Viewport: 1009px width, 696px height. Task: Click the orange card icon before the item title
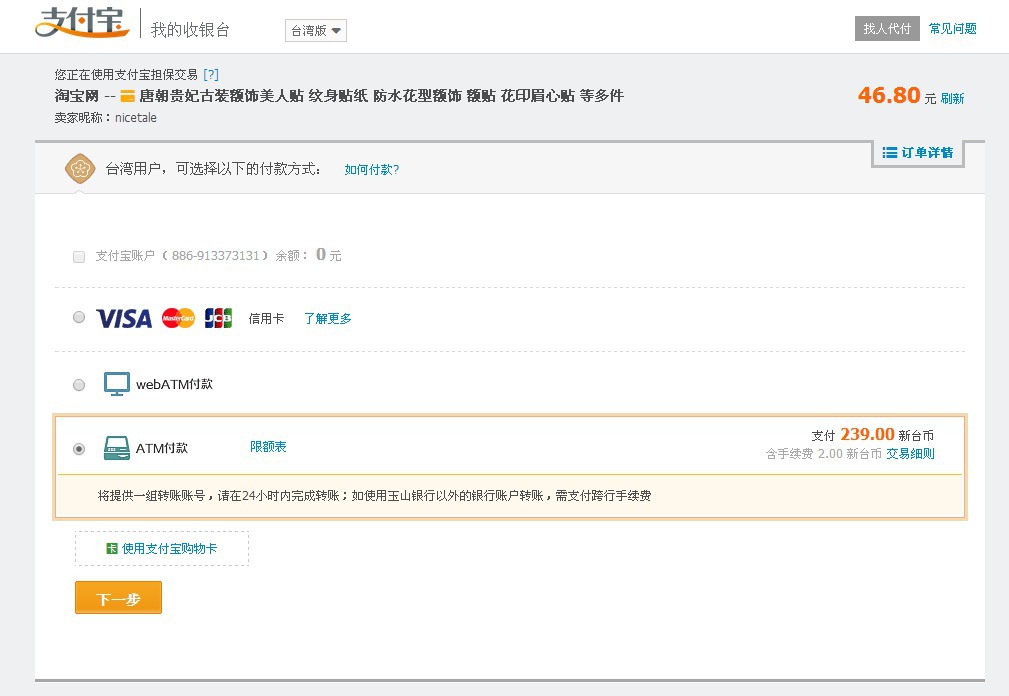click(x=127, y=96)
